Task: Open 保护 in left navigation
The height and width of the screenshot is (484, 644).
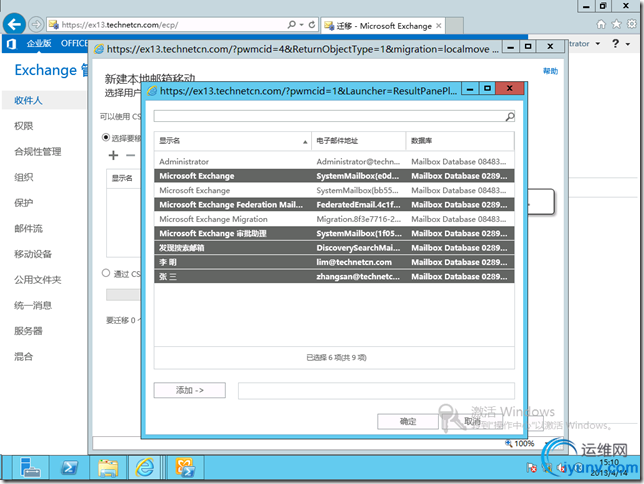Action: point(23,203)
